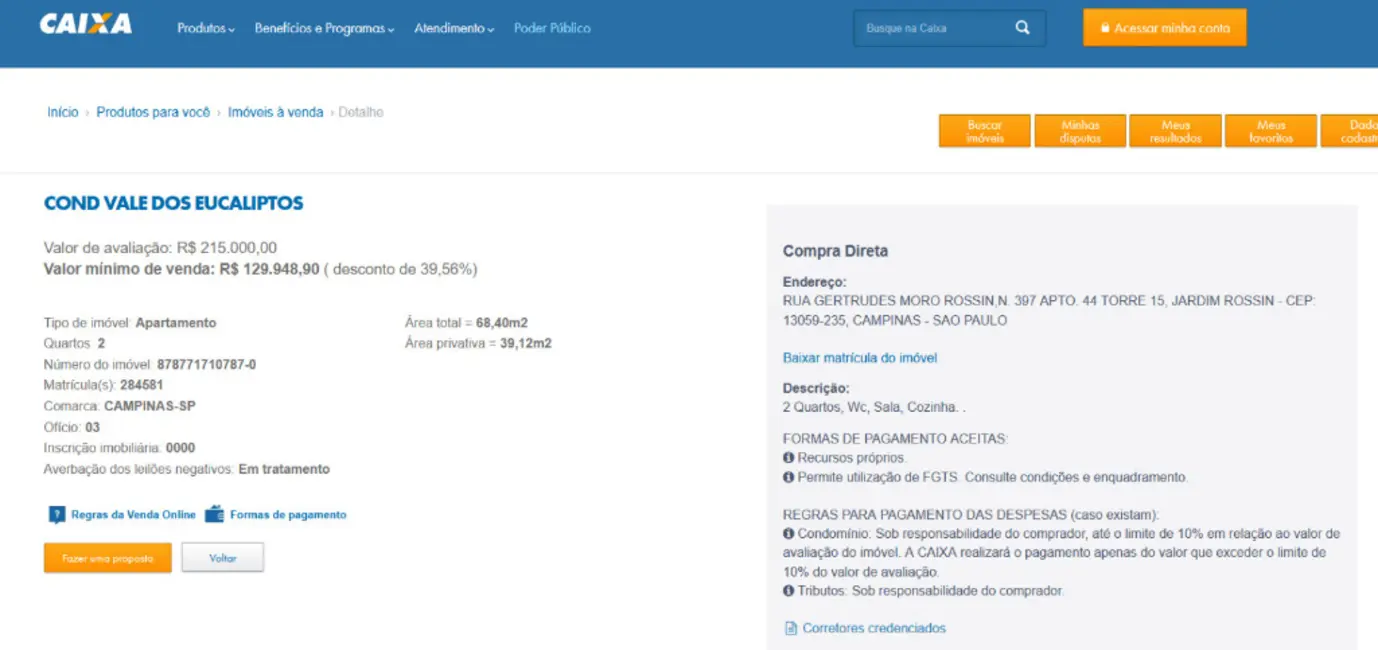The width and height of the screenshot is (1378, 650).
Task: Open the Produtos dropdown menu
Action: [205, 29]
